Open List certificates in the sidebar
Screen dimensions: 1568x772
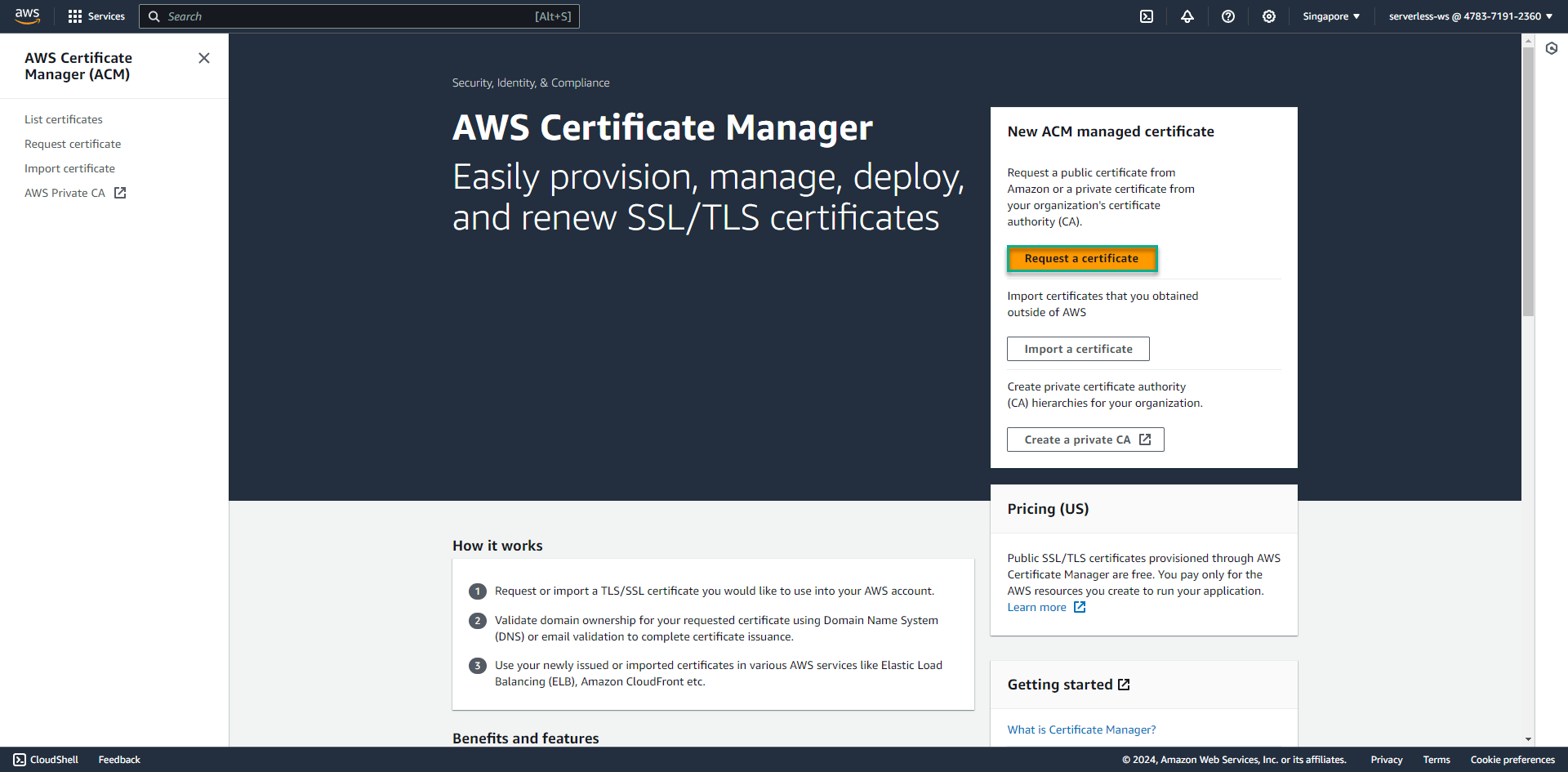64,119
